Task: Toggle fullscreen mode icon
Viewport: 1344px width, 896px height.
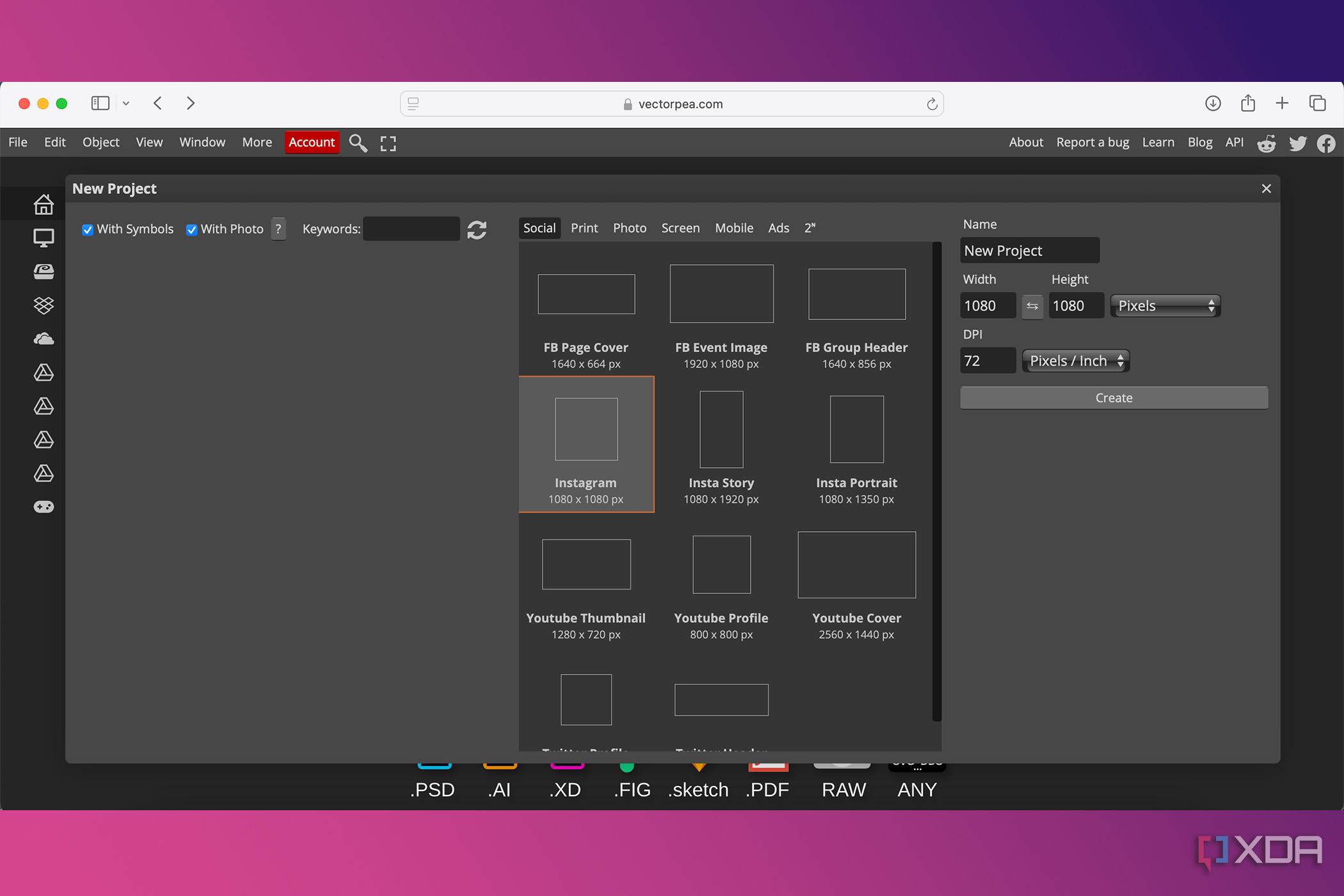Action: (388, 143)
